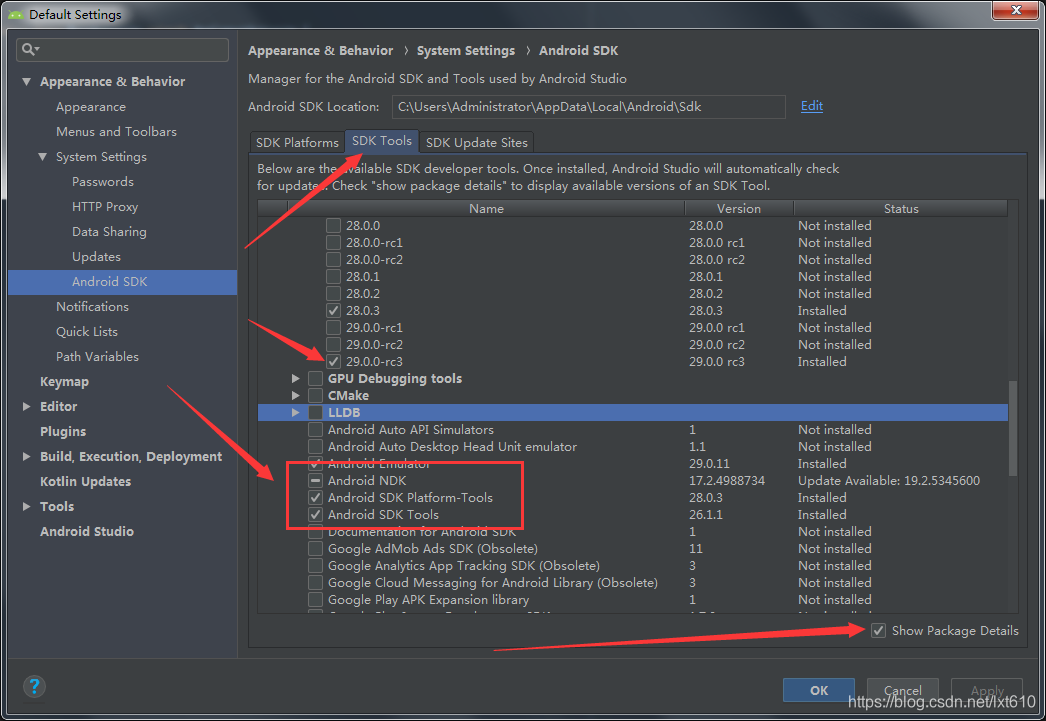Check the 29.0.0-rc1 checkbox
Screen dimensions: 1046x721
334,327
